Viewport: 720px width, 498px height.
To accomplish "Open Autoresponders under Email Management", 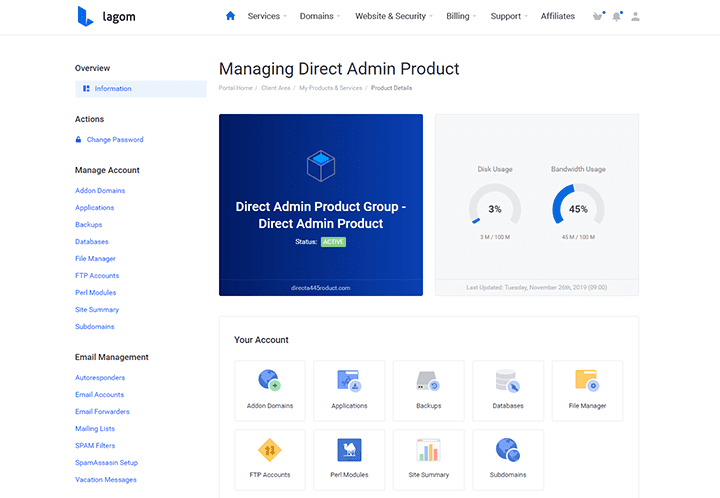I will click(x=100, y=377).
